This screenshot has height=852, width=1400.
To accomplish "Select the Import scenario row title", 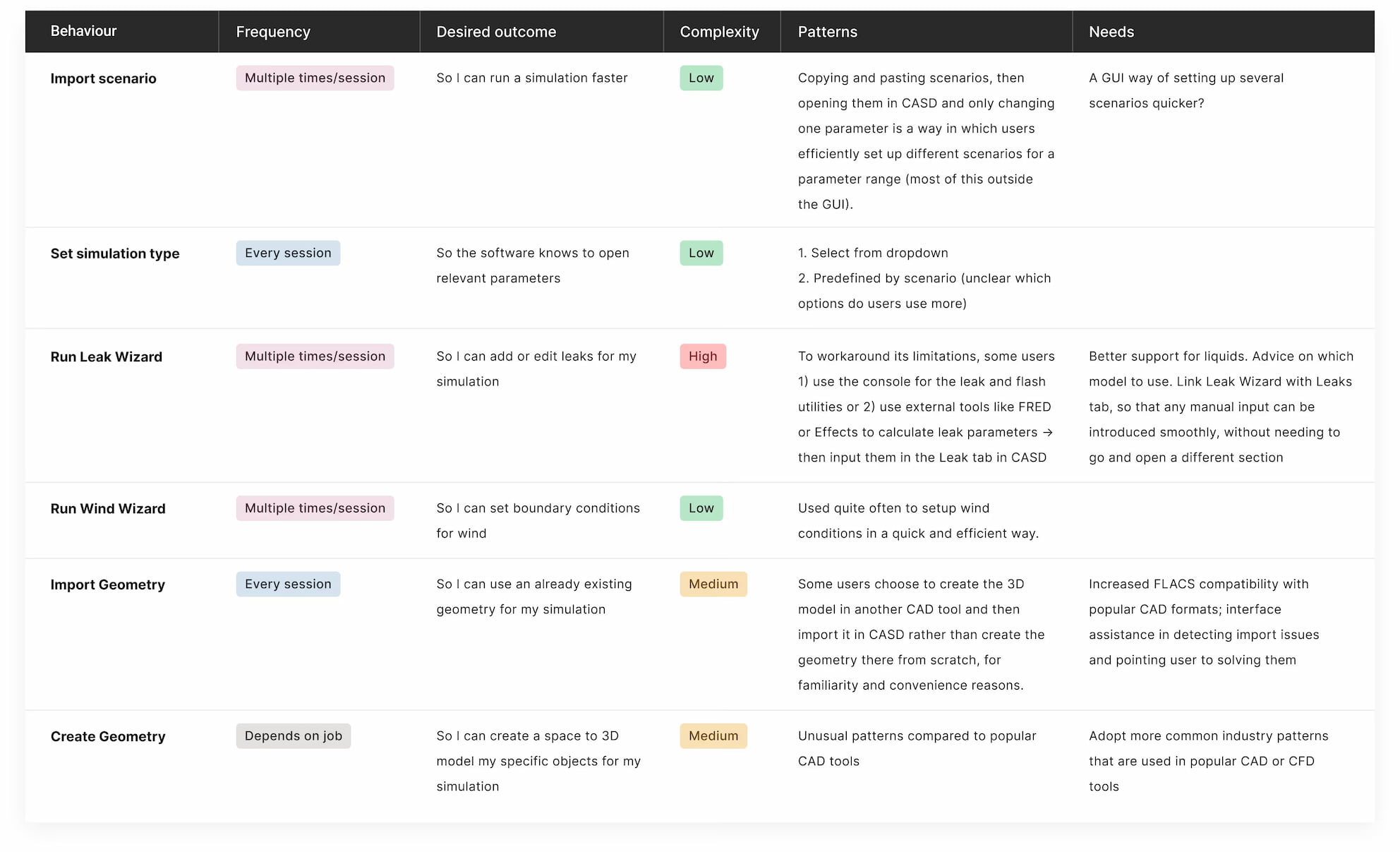I will coord(103,78).
